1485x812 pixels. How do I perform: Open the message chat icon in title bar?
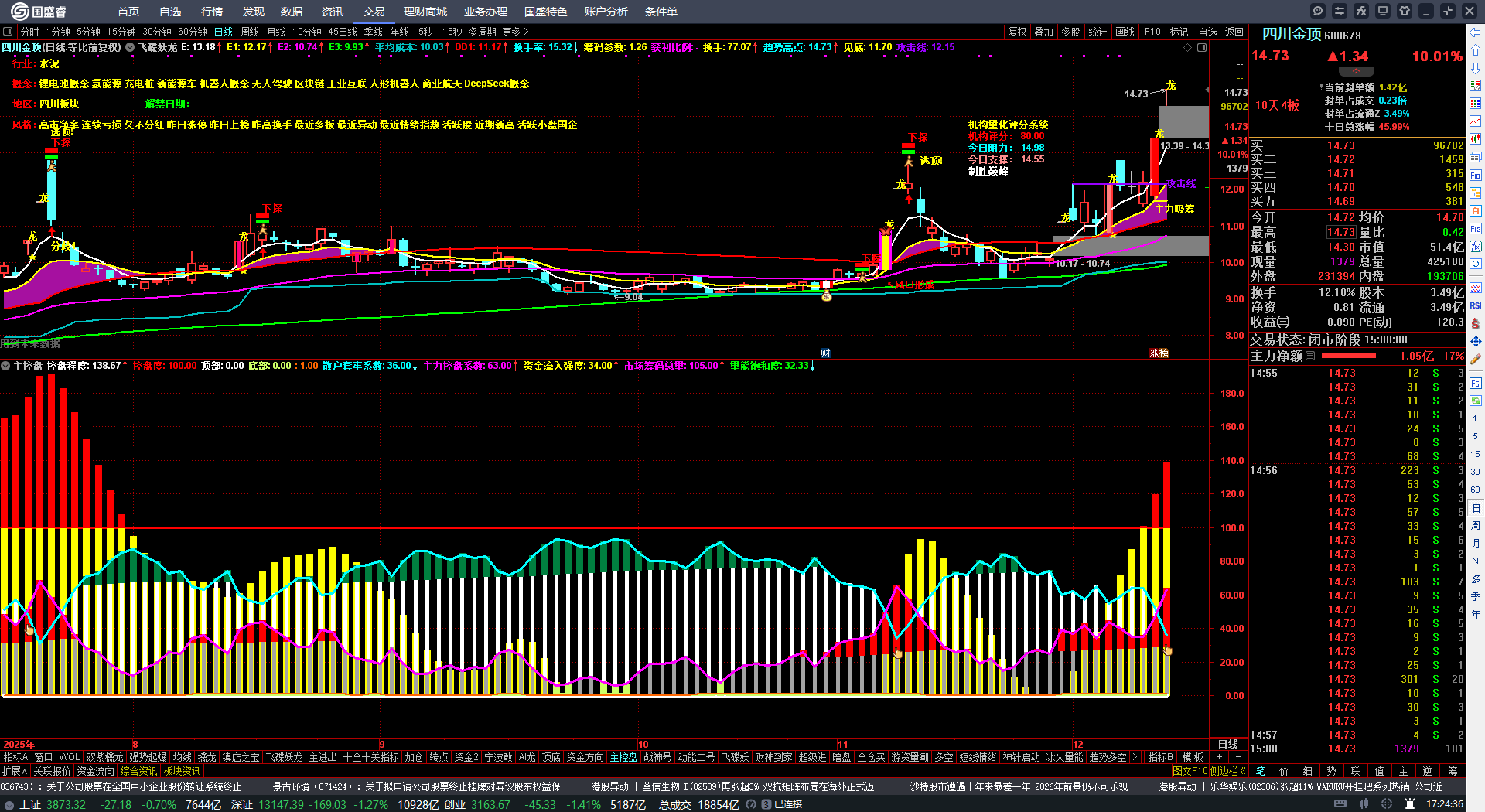(1318, 11)
